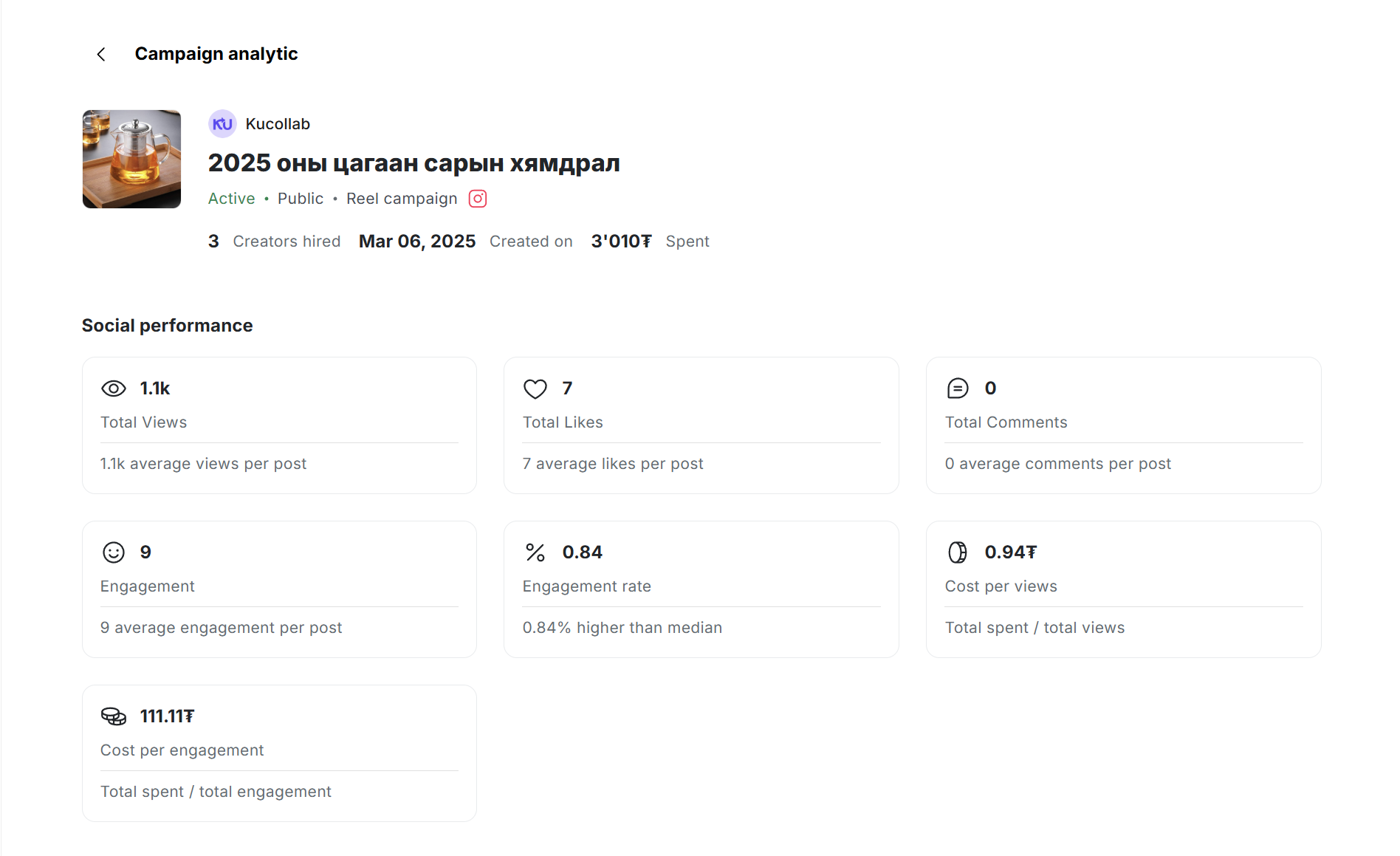
Task: Click the Social performance heading
Action: coord(168,326)
